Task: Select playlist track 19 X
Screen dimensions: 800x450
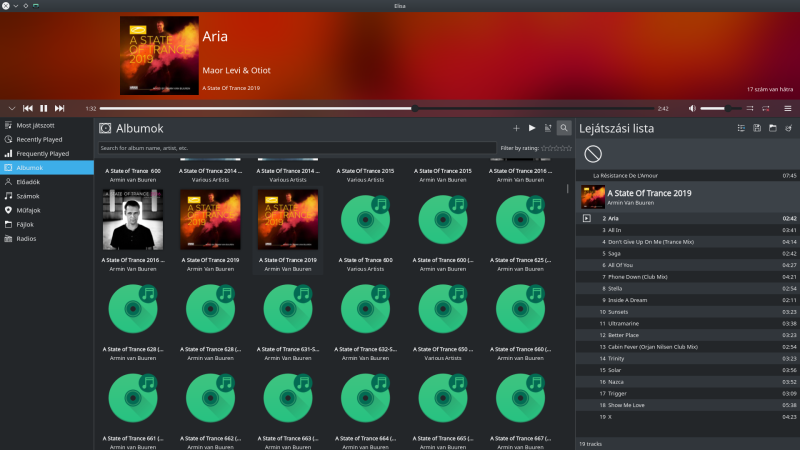Action: [687, 417]
